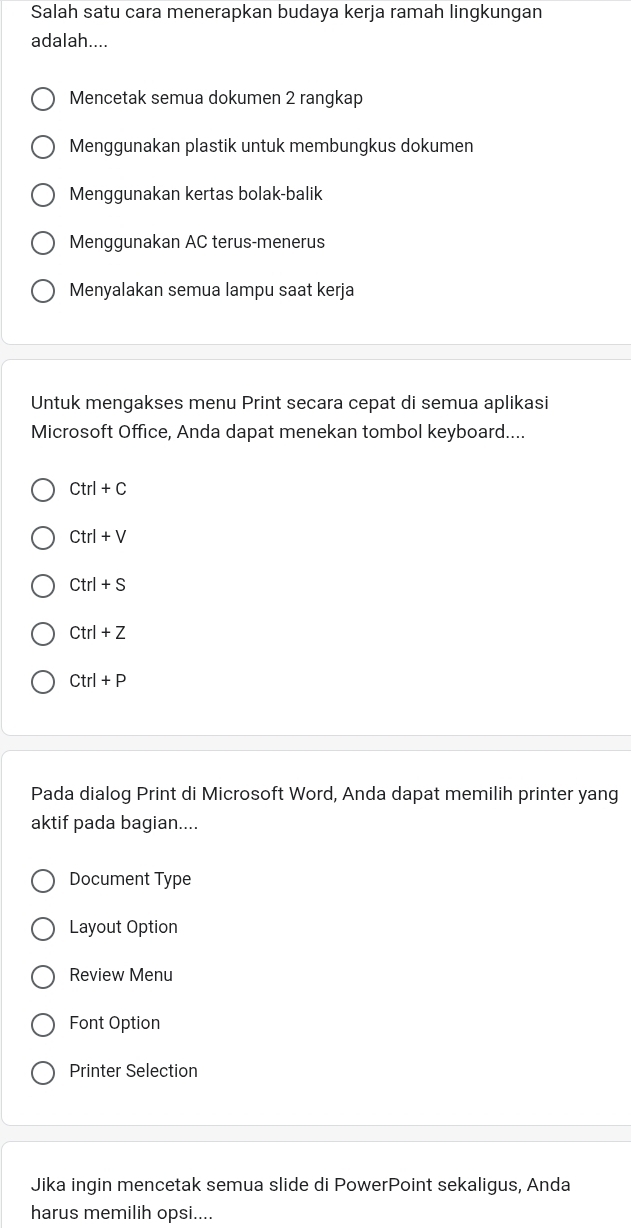
Task: Choose the 'Layout Option' radio button
Action: tap(43, 928)
